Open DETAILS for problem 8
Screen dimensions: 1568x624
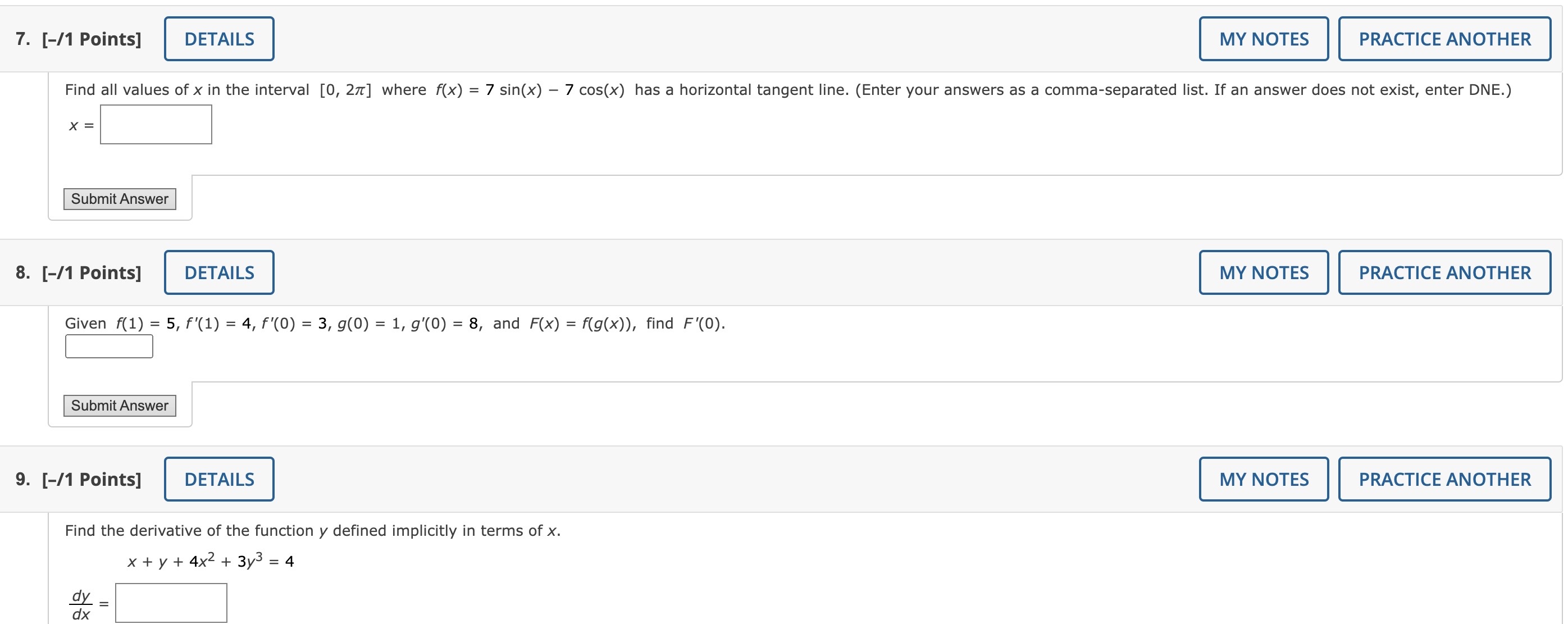tap(218, 272)
